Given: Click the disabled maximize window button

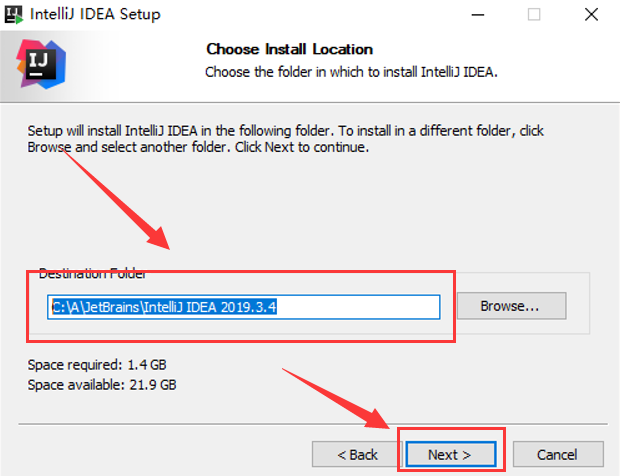Looking at the screenshot, I should [x=534, y=15].
